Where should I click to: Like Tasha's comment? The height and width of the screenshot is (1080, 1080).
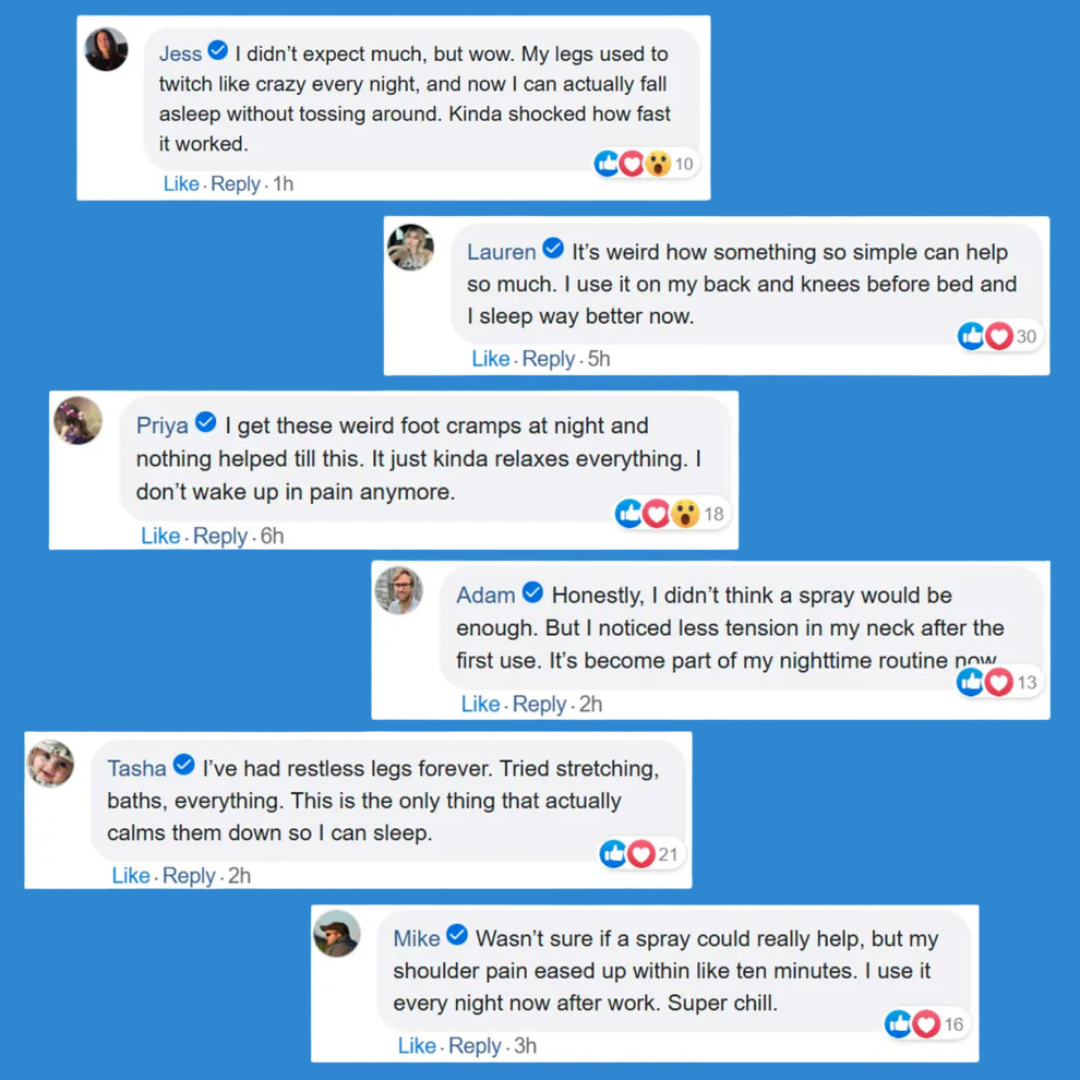131,876
